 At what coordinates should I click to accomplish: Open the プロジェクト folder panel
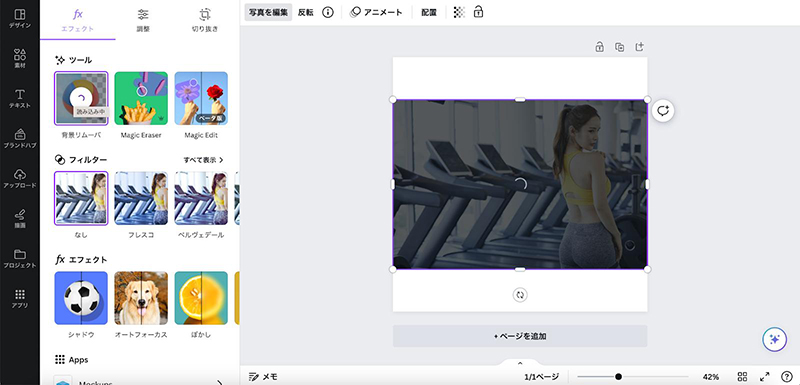pyautogui.click(x=19, y=258)
